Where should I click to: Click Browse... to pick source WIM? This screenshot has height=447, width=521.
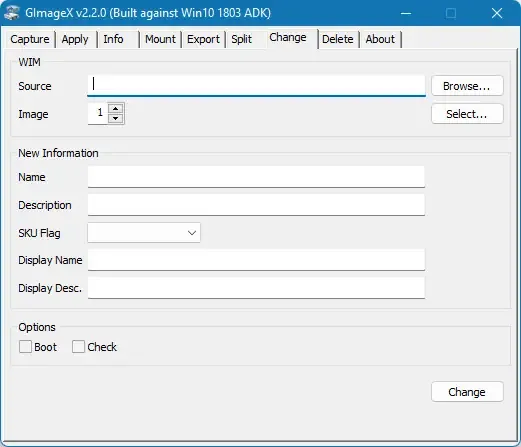[467, 86]
